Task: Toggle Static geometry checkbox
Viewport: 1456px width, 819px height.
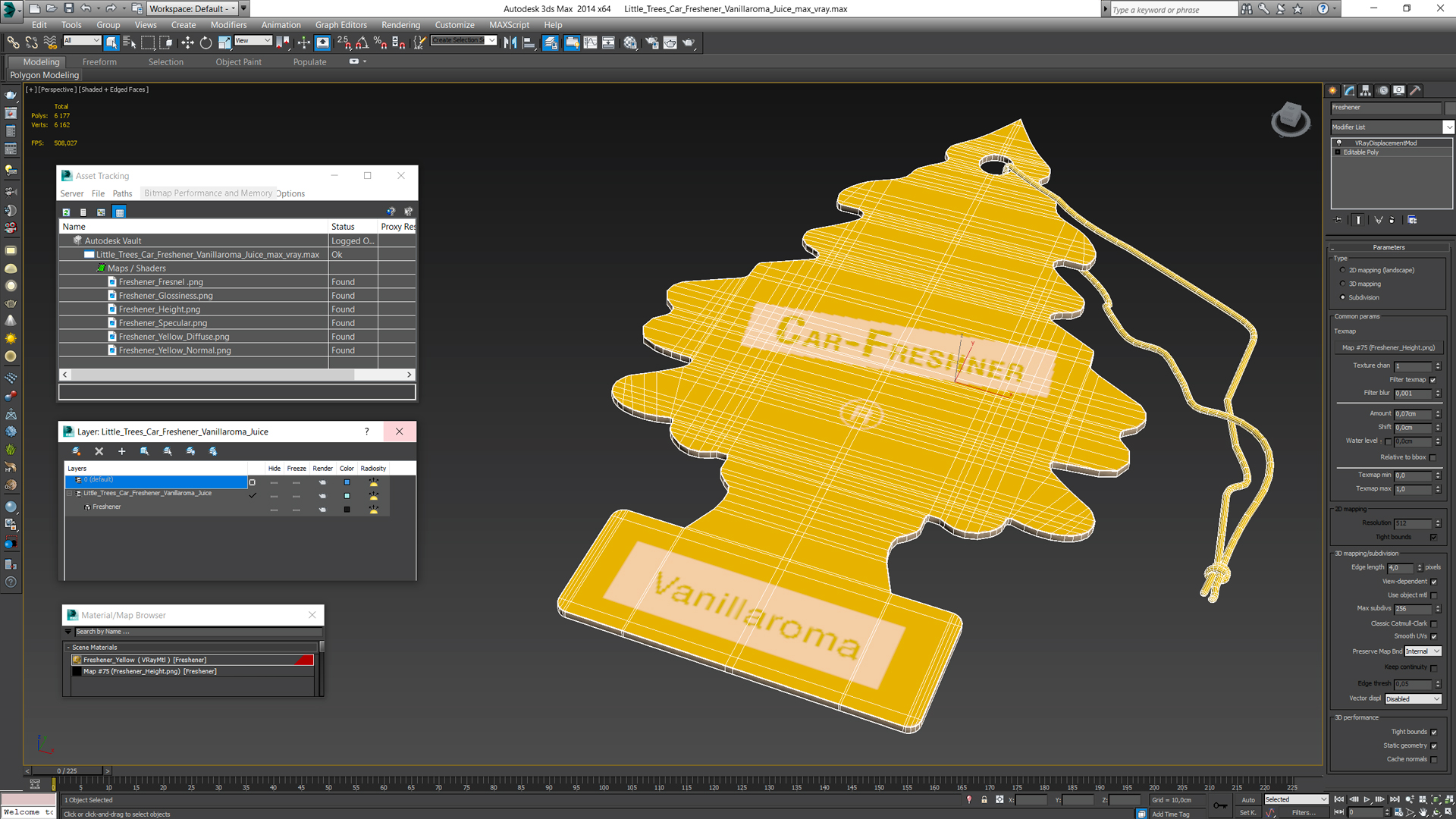Action: pos(1434,745)
